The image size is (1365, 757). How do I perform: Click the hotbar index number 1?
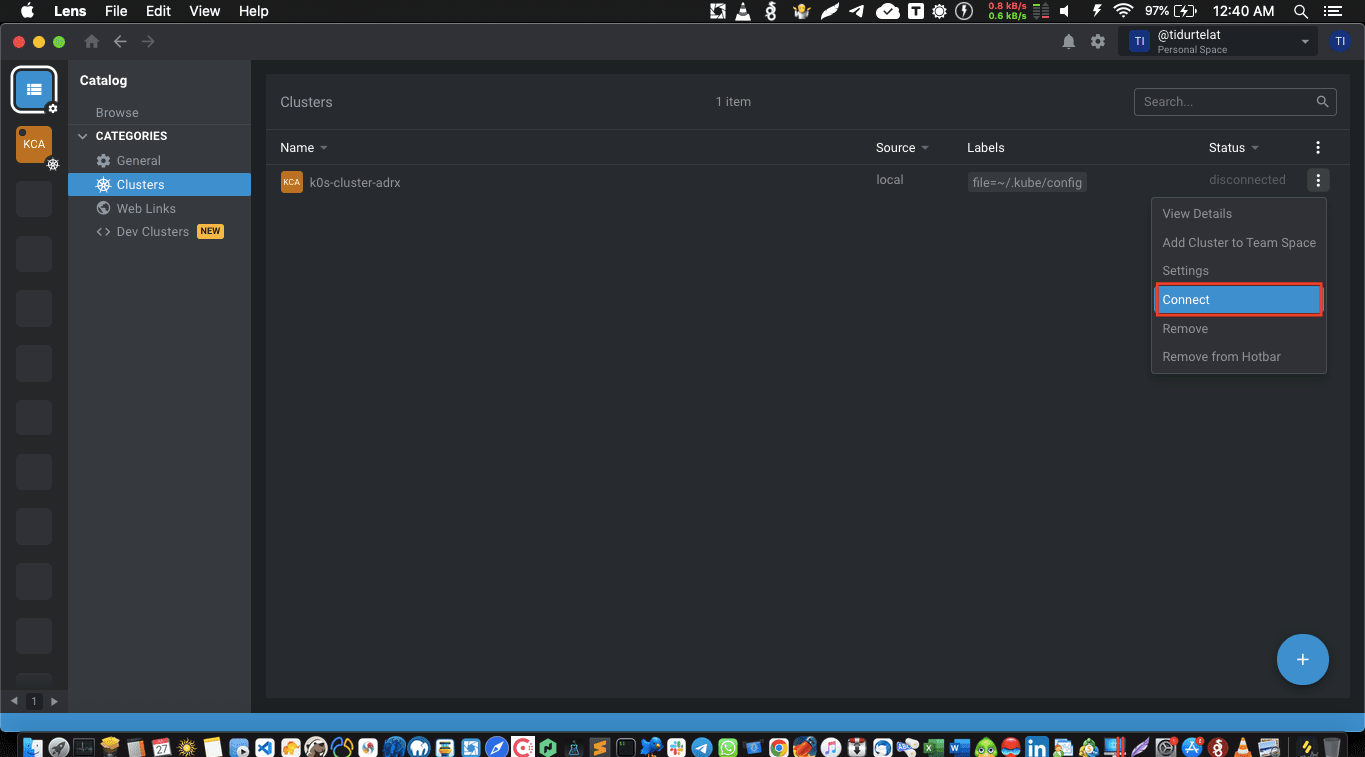(34, 701)
